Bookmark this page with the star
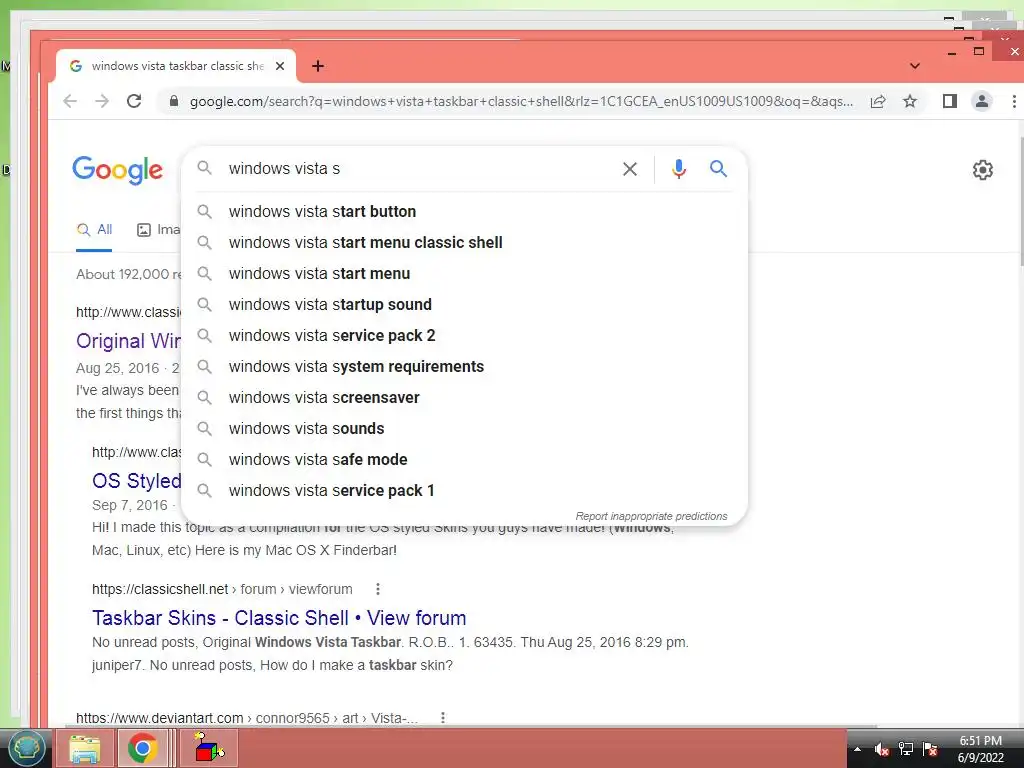Screen dimensions: 1024x768 point(910,101)
